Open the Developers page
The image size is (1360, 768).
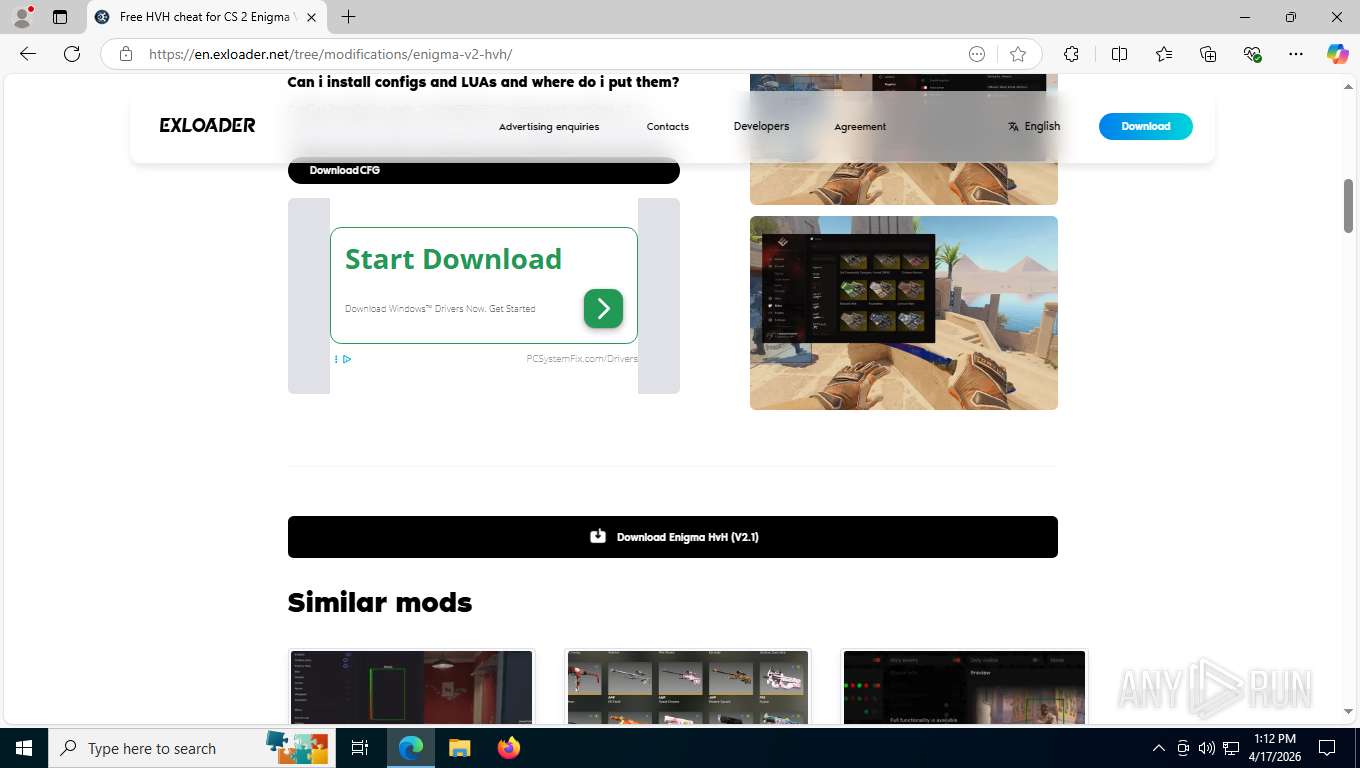coord(761,126)
